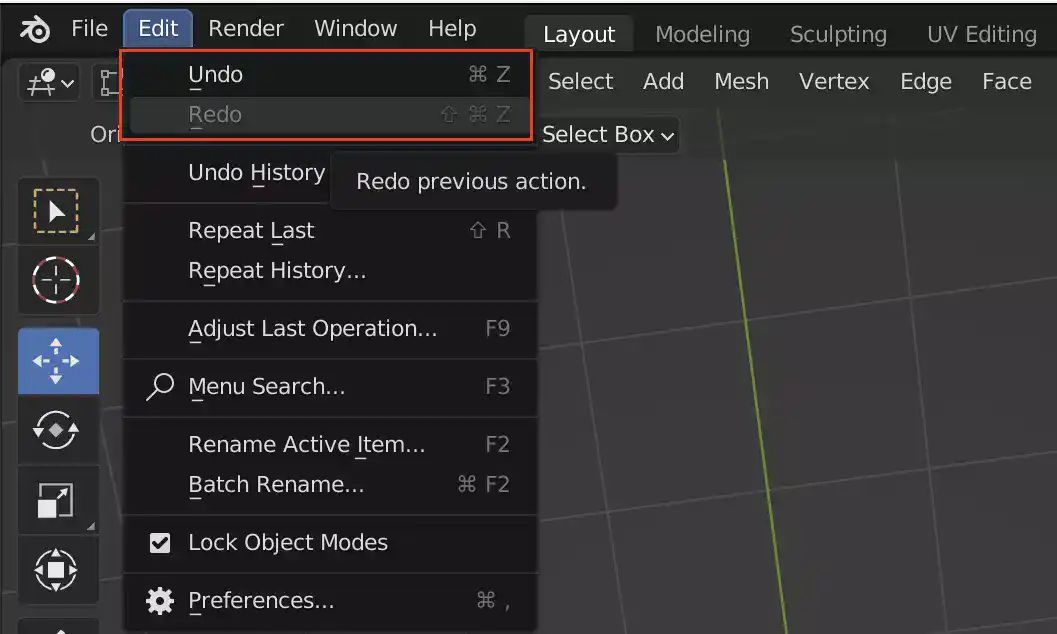The width and height of the screenshot is (1057, 634).
Task: Select the Transform tool
Action: click(57, 570)
